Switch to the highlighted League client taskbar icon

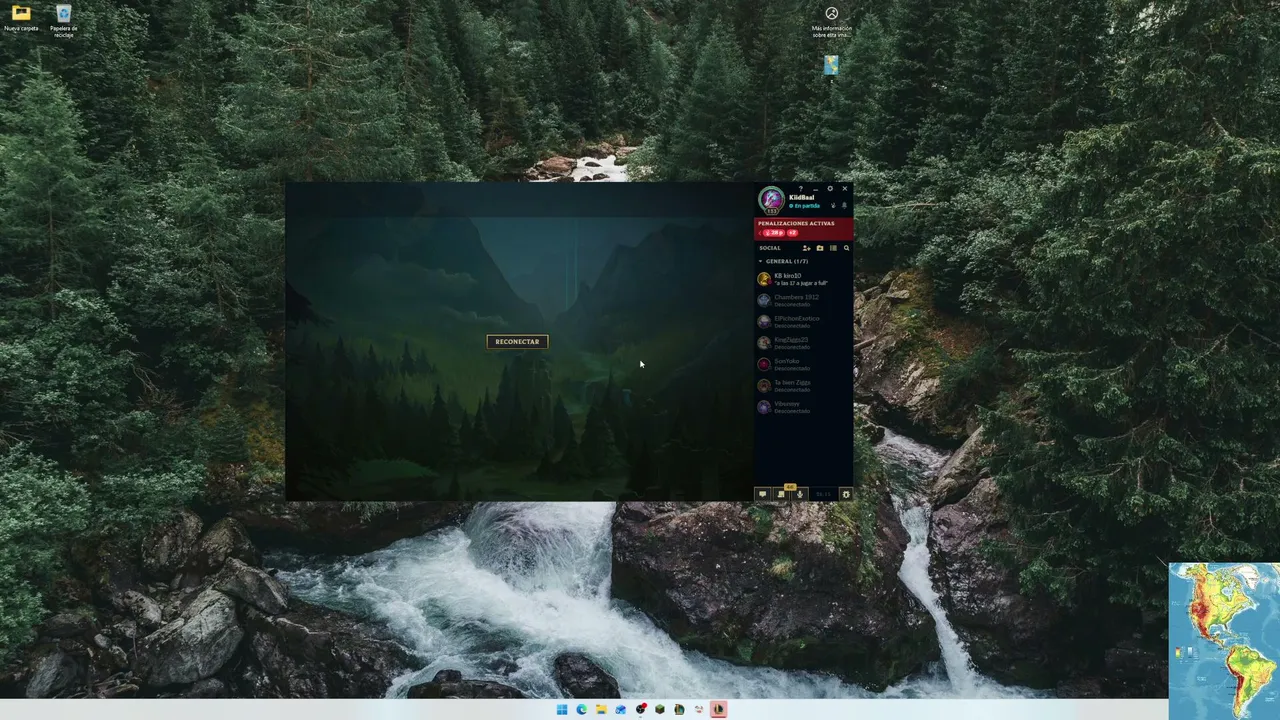pos(718,710)
